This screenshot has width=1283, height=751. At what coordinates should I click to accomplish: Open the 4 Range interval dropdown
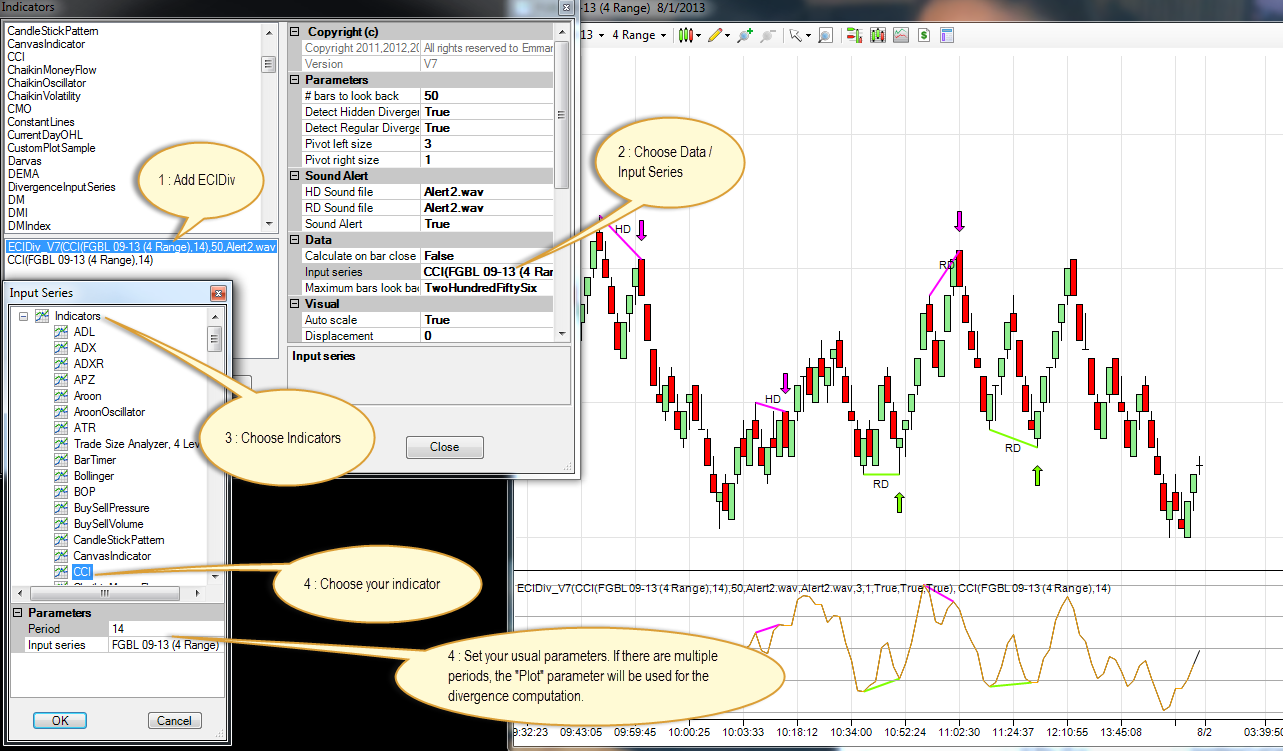639,35
